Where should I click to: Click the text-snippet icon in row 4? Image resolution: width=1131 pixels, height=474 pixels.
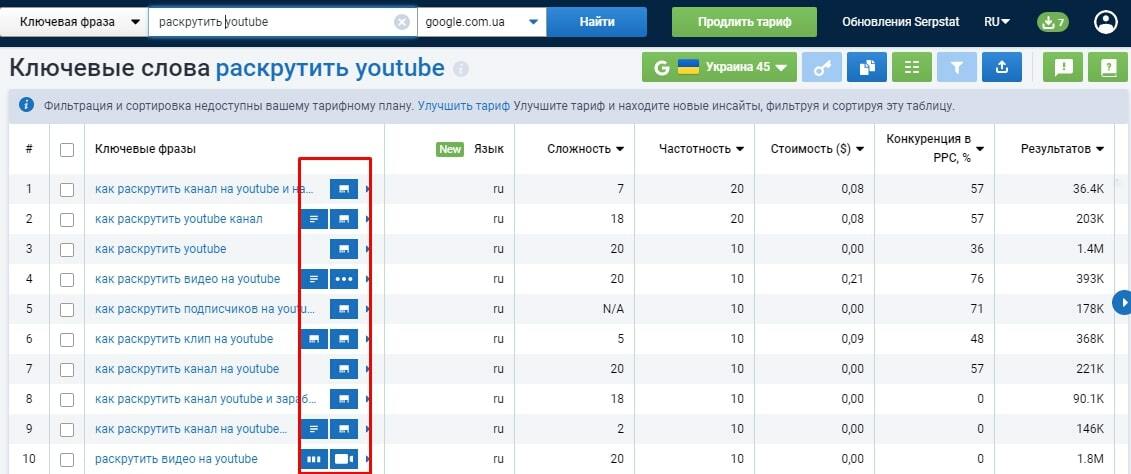[x=314, y=279]
